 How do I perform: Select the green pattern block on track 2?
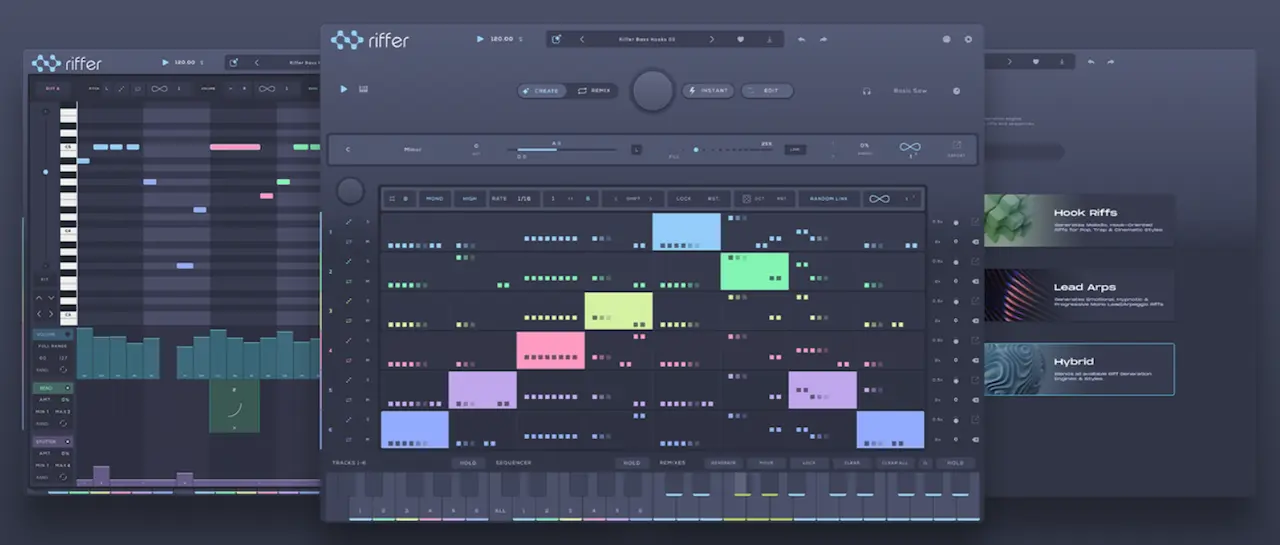pyautogui.click(x=754, y=271)
